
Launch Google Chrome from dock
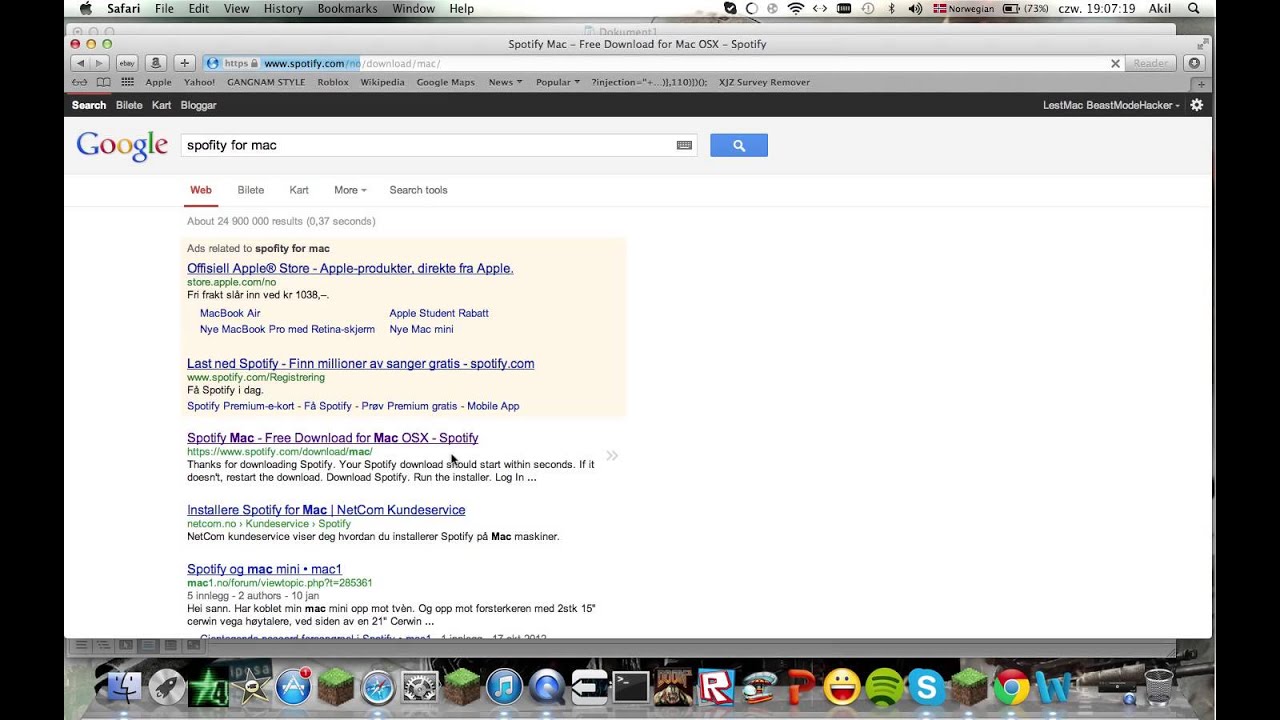pyautogui.click(x=1011, y=687)
